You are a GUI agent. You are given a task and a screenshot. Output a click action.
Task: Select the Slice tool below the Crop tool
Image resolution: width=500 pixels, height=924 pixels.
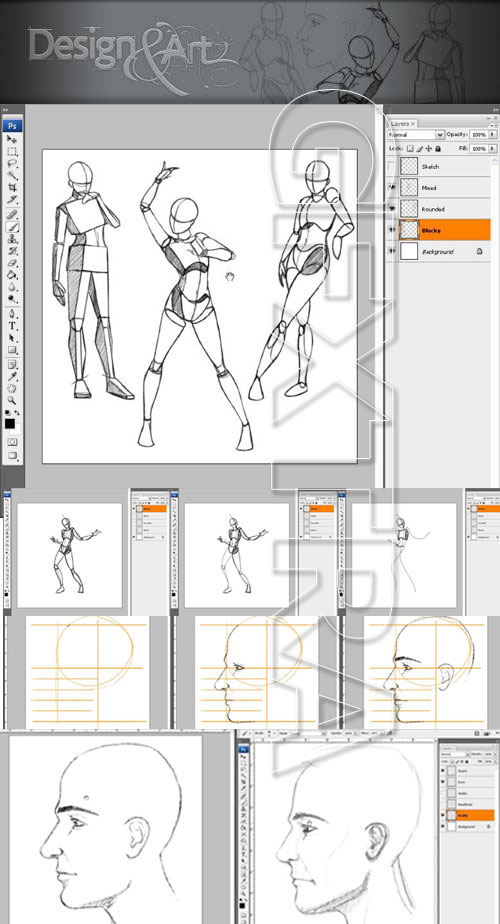[x=12, y=200]
